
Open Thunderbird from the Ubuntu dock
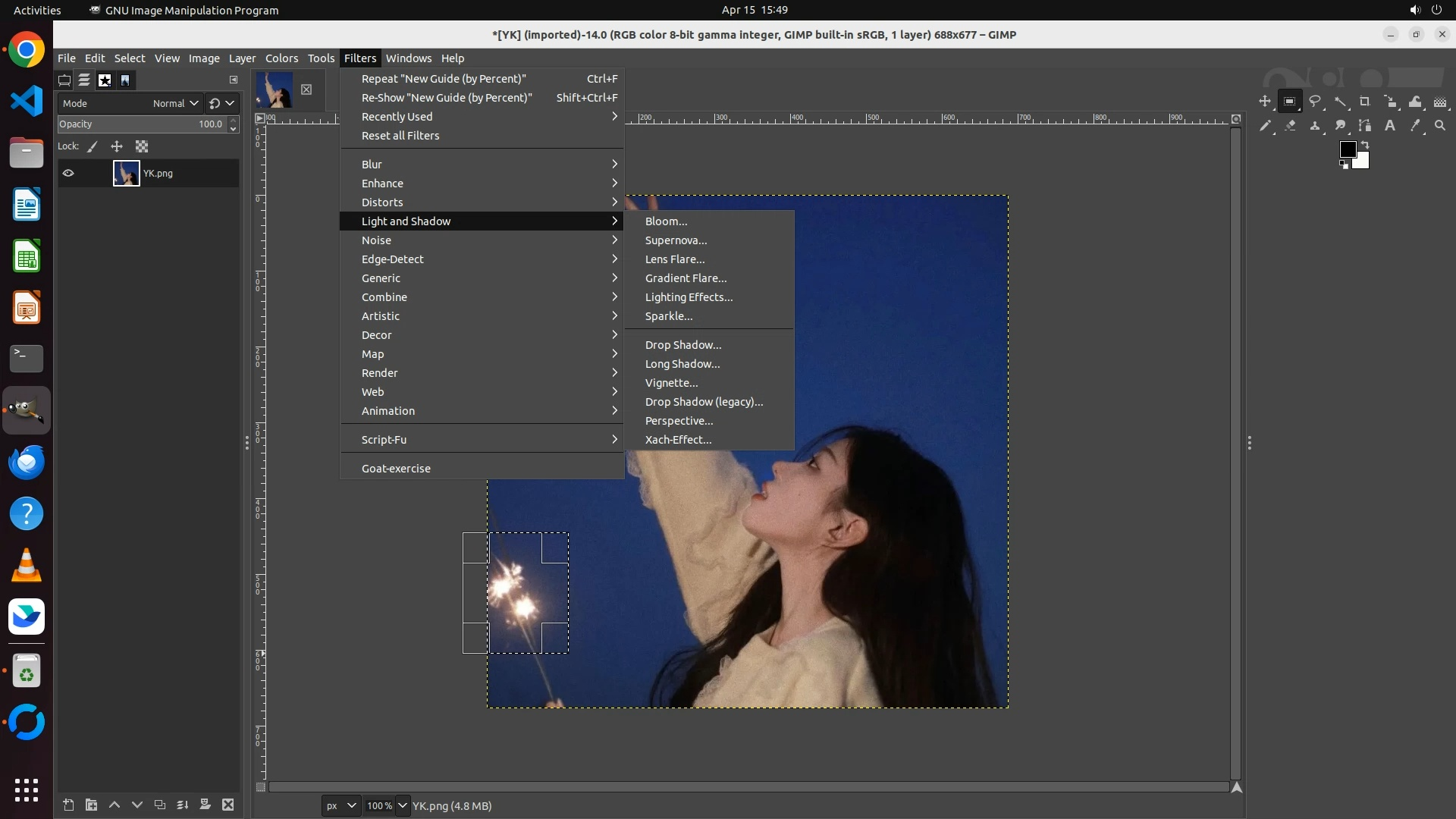pos(27,462)
